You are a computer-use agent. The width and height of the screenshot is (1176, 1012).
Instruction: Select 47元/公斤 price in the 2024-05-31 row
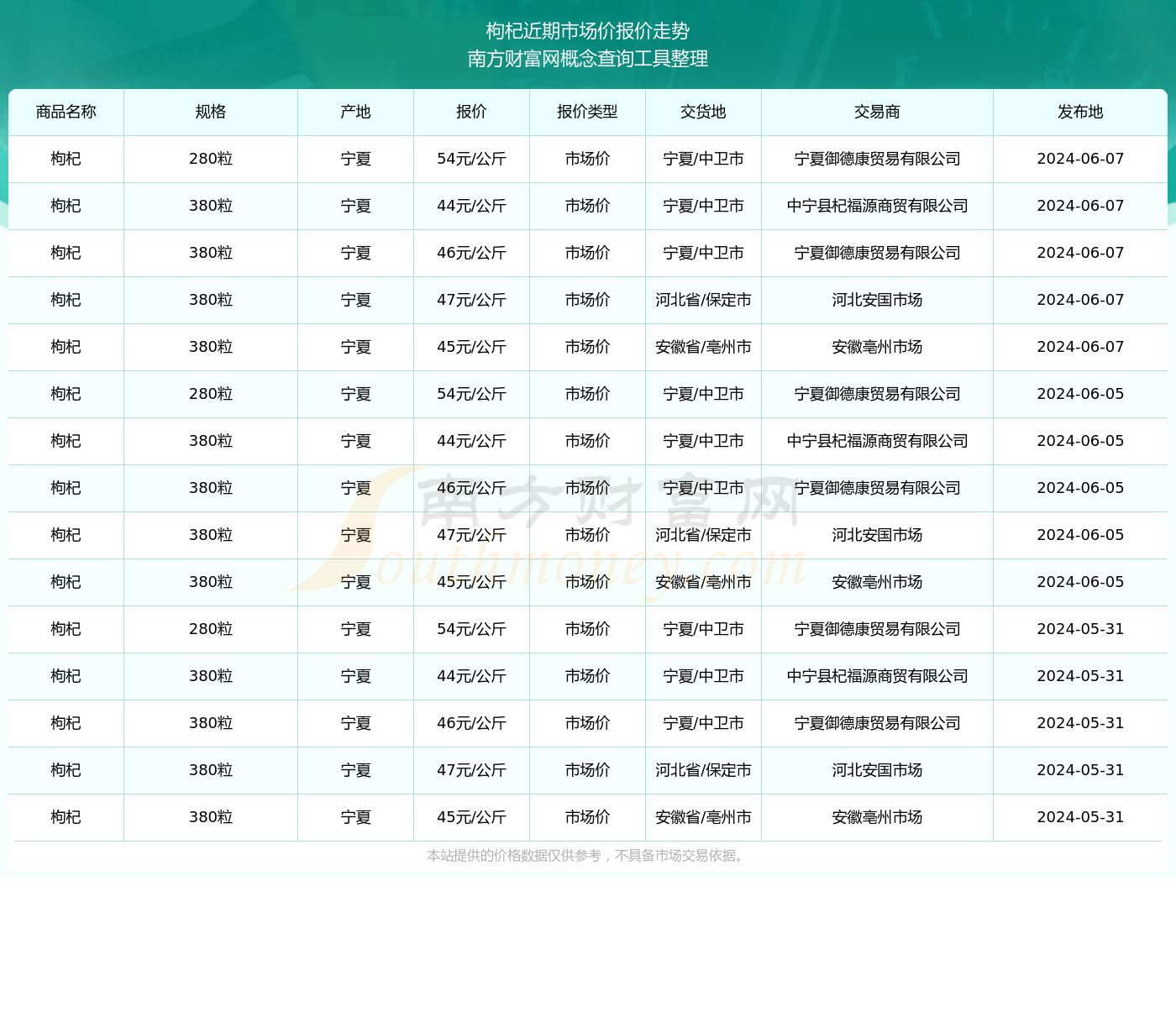coord(471,770)
